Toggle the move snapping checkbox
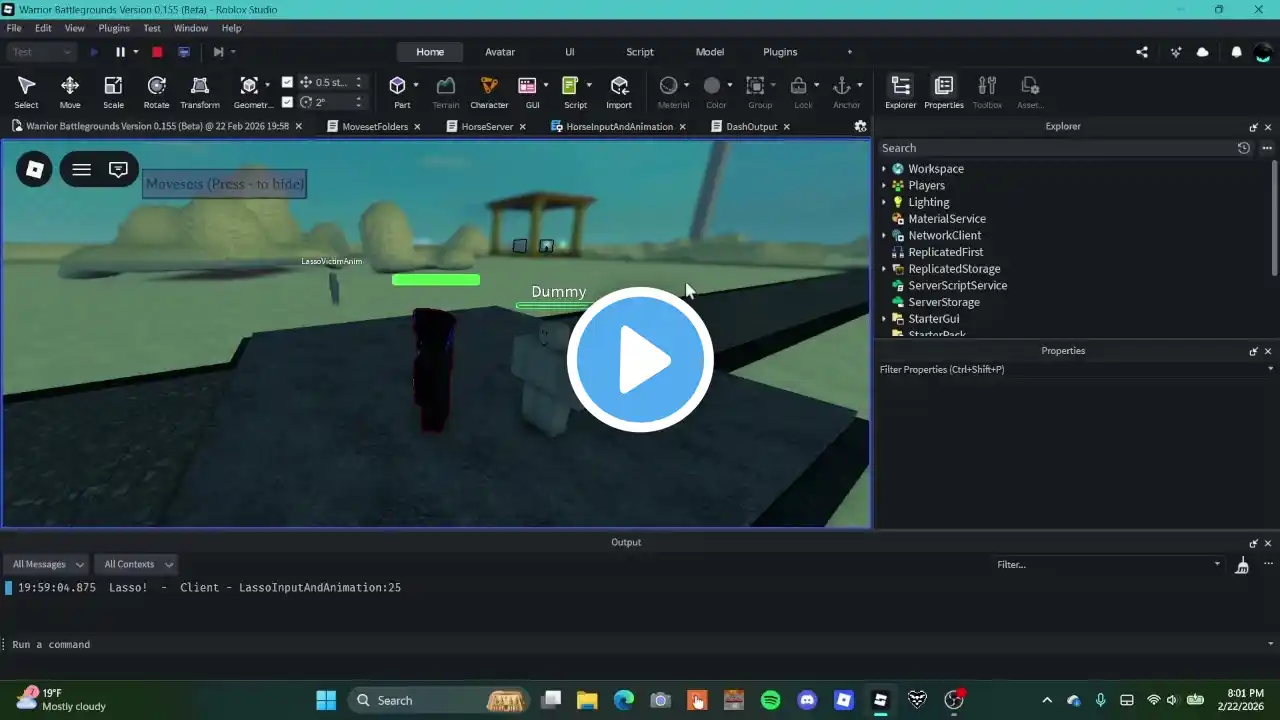This screenshot has width=1280, height=720. [x=287, y=82]
